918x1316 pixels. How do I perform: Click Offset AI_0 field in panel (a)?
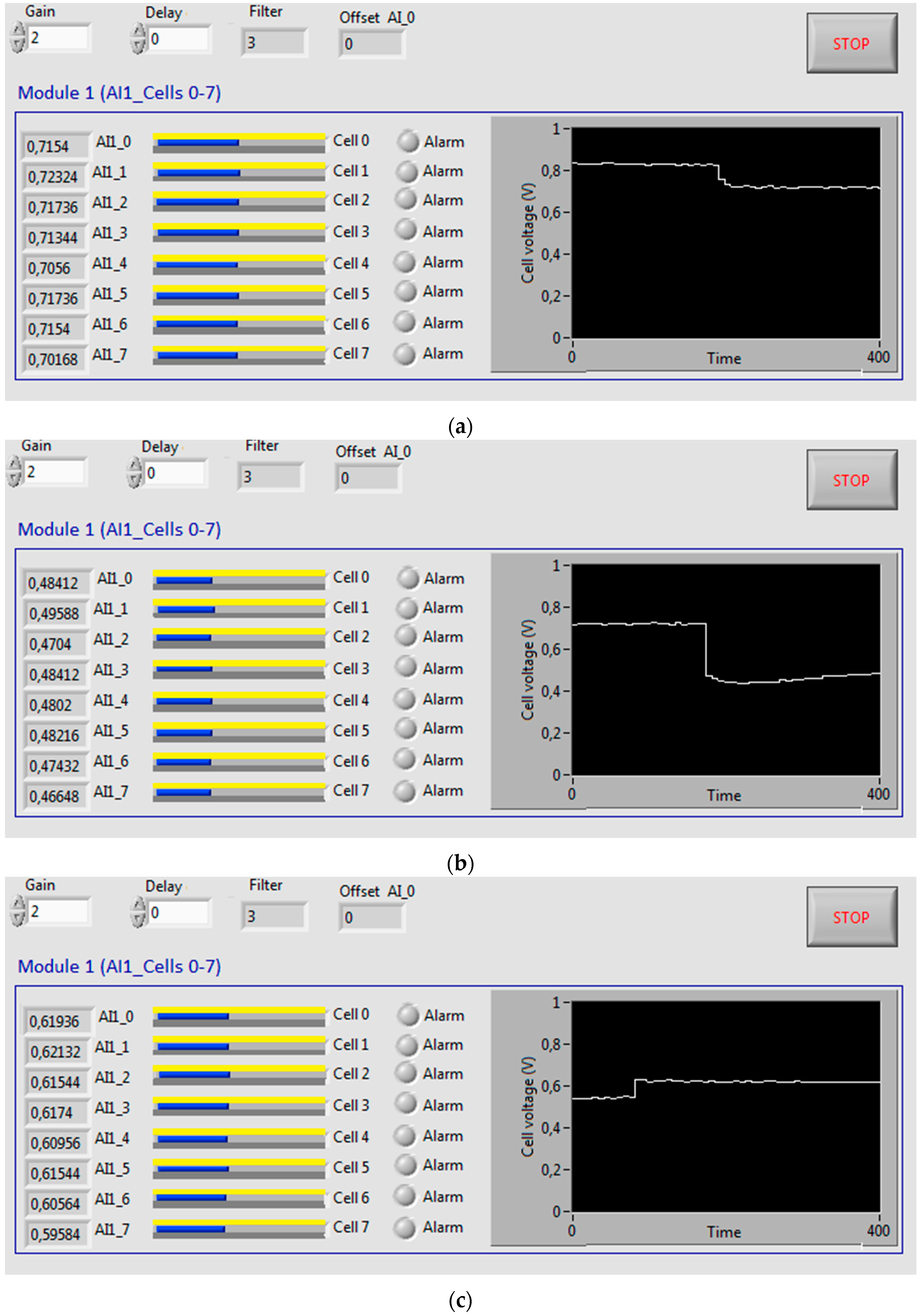coord(371,44)
